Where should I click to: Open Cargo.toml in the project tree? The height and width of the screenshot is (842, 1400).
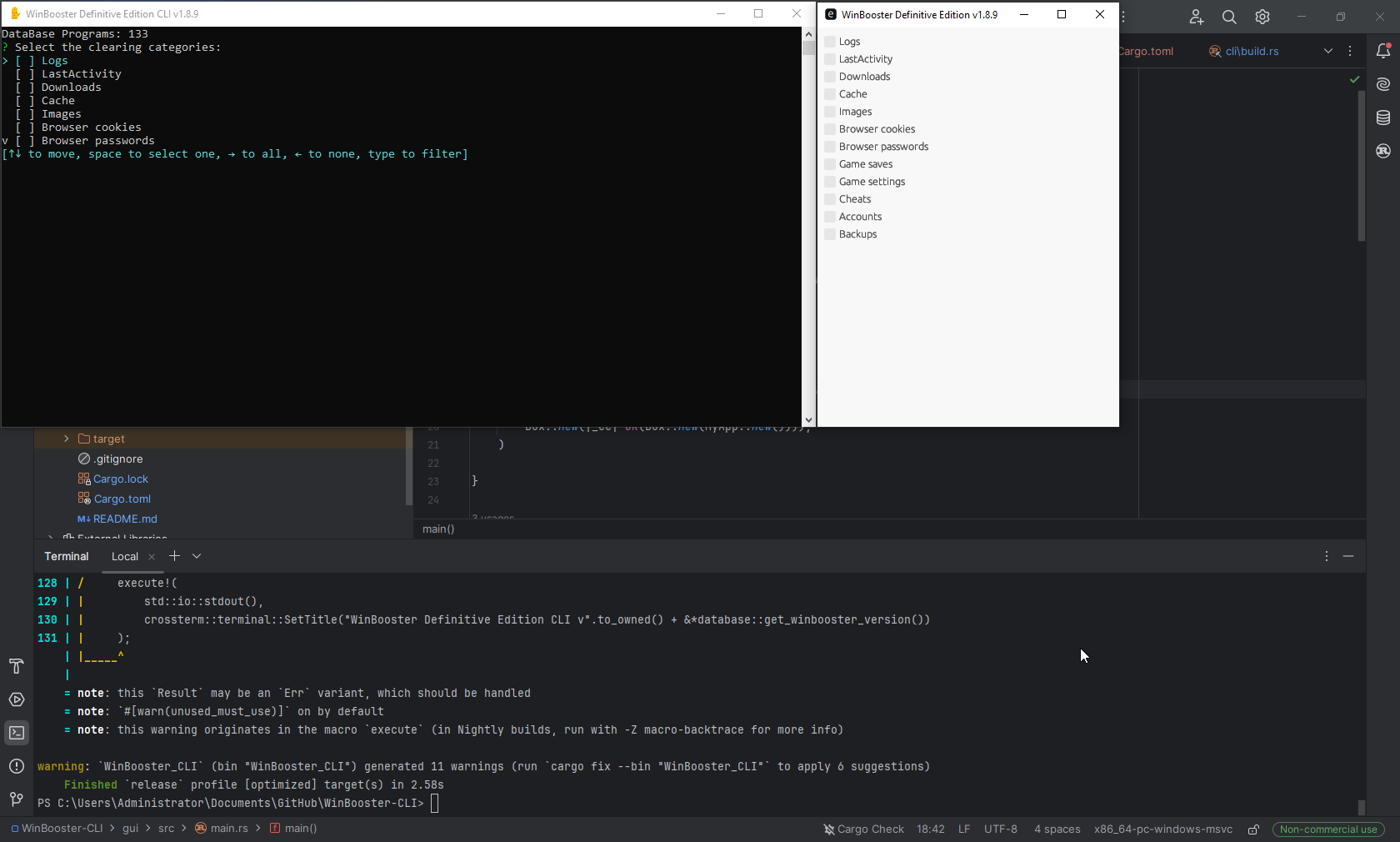(x=122, y=499)
